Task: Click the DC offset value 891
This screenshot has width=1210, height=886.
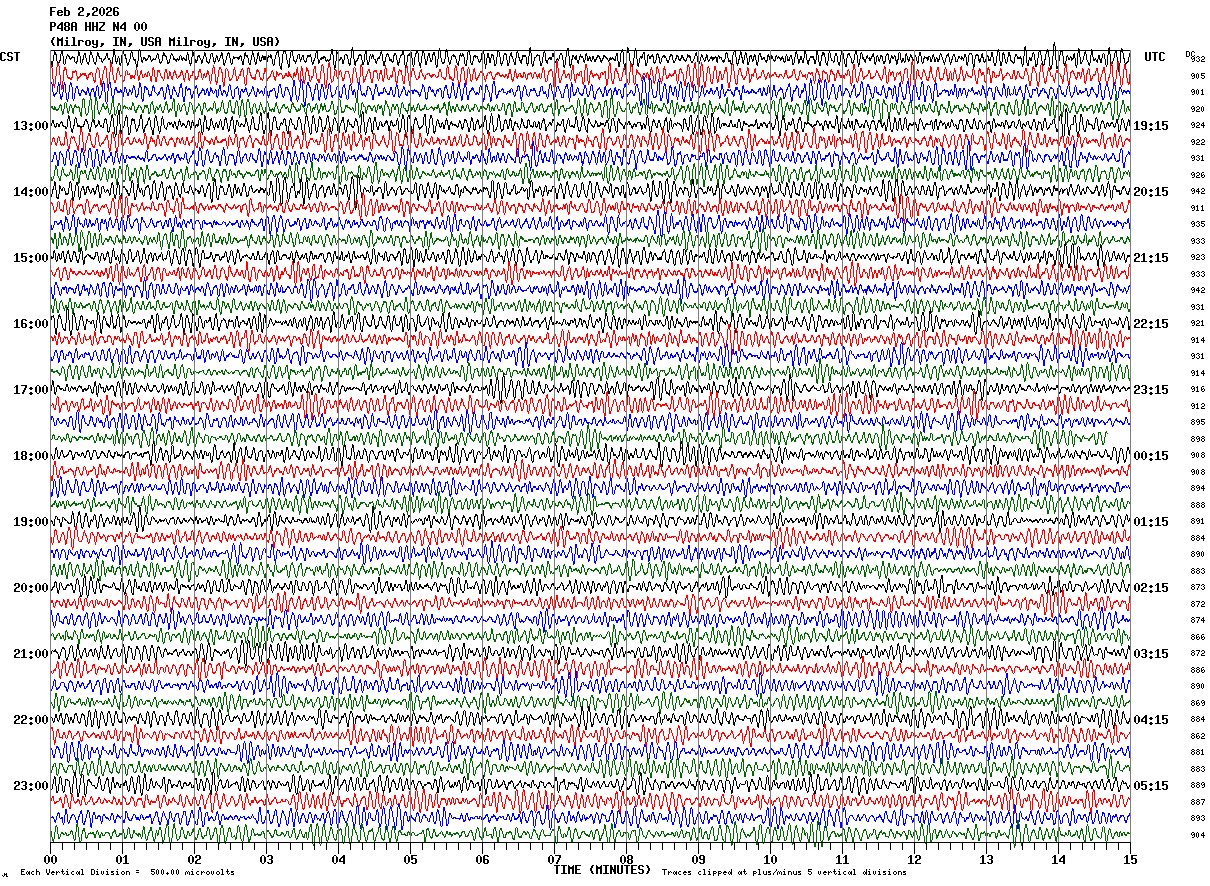Action: coord(1197,522)
